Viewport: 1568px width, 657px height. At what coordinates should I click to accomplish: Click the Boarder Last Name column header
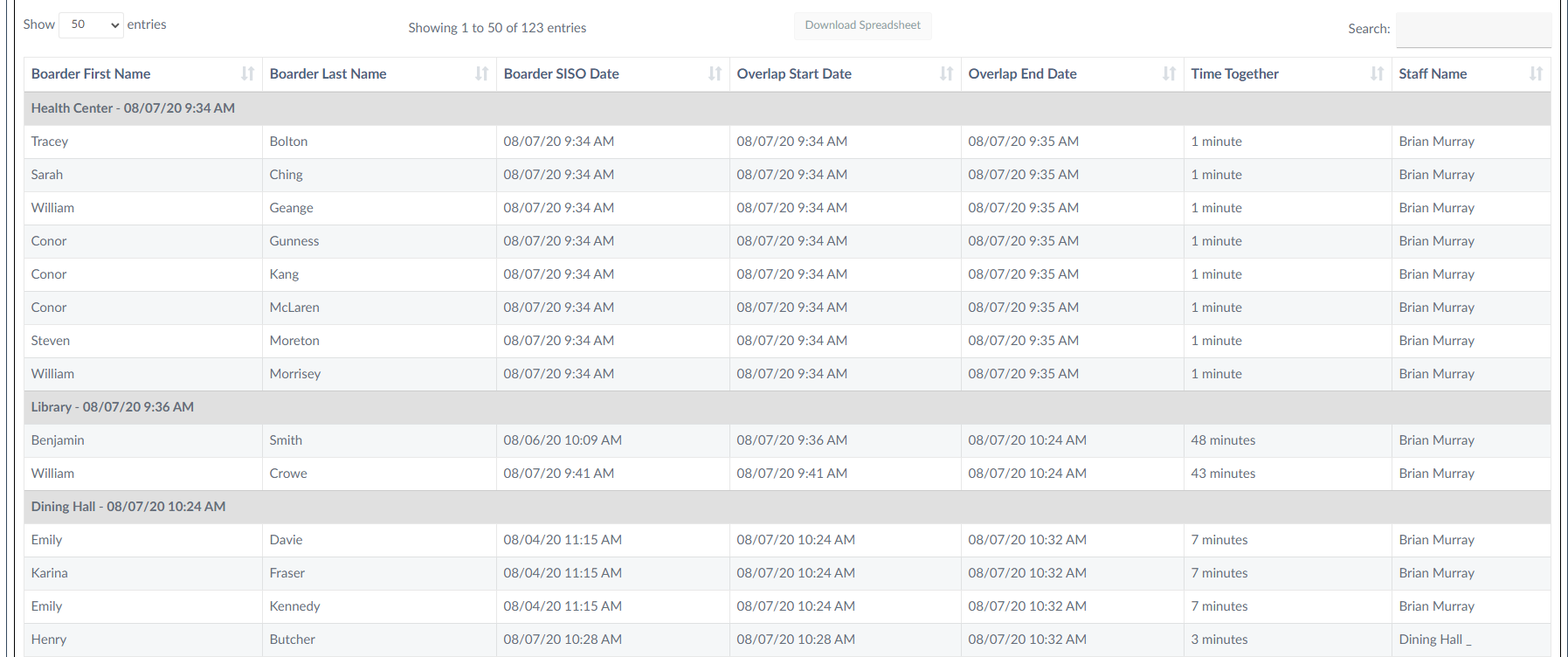click(x=379, y=74)
